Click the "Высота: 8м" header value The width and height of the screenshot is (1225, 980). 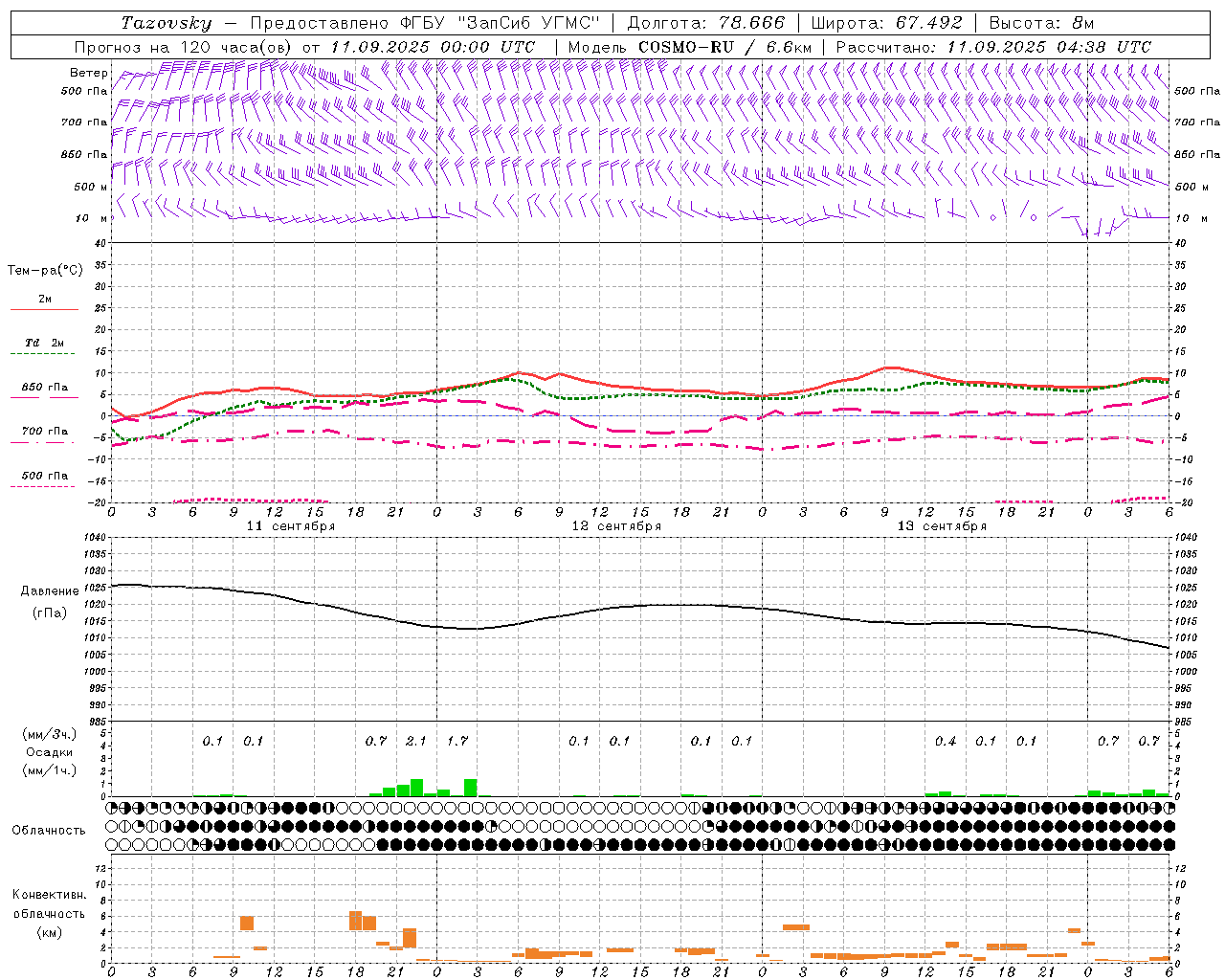[1041, 23]
